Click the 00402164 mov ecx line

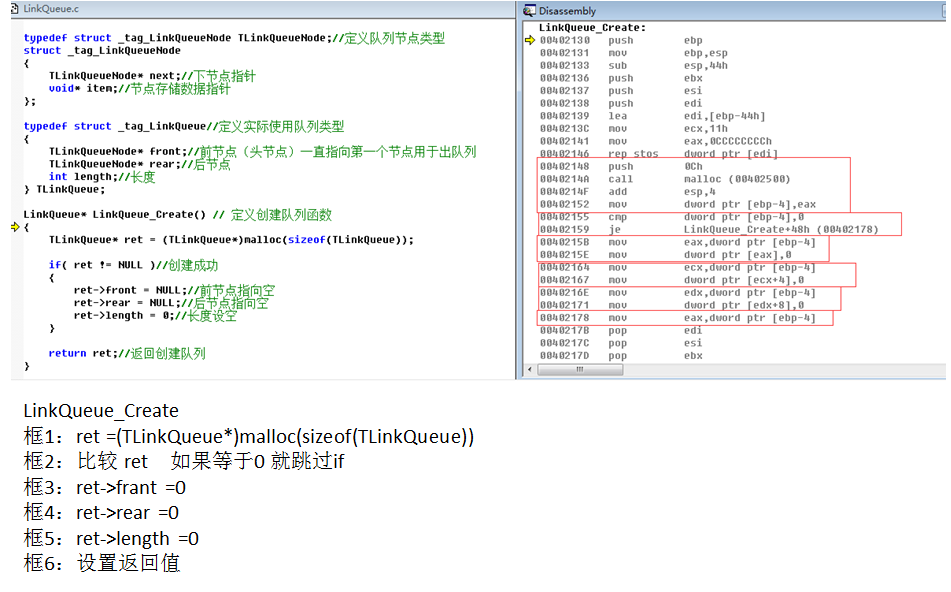pyautogui.click(x=677, y=267)
